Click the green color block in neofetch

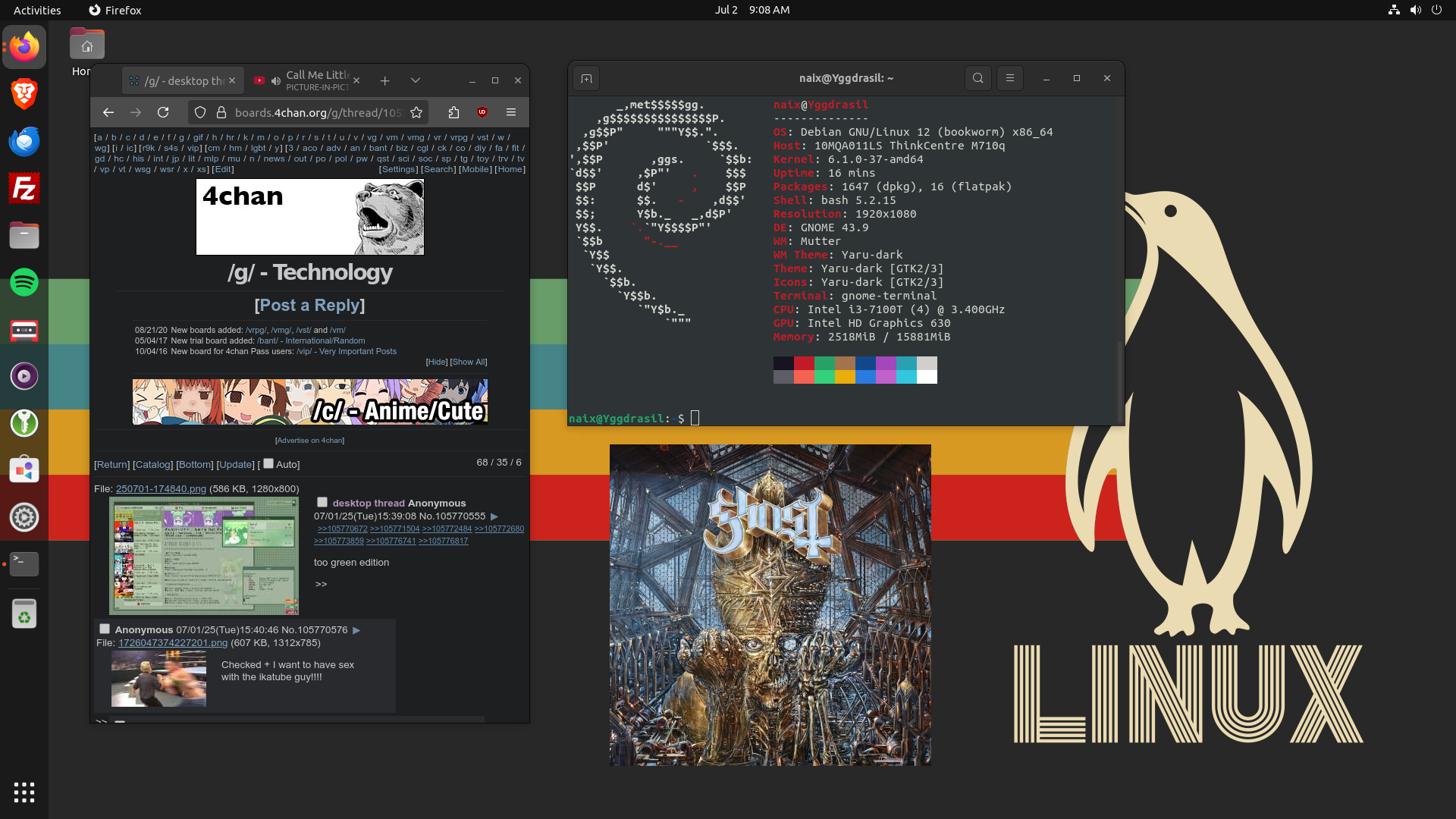coord(824,363)
